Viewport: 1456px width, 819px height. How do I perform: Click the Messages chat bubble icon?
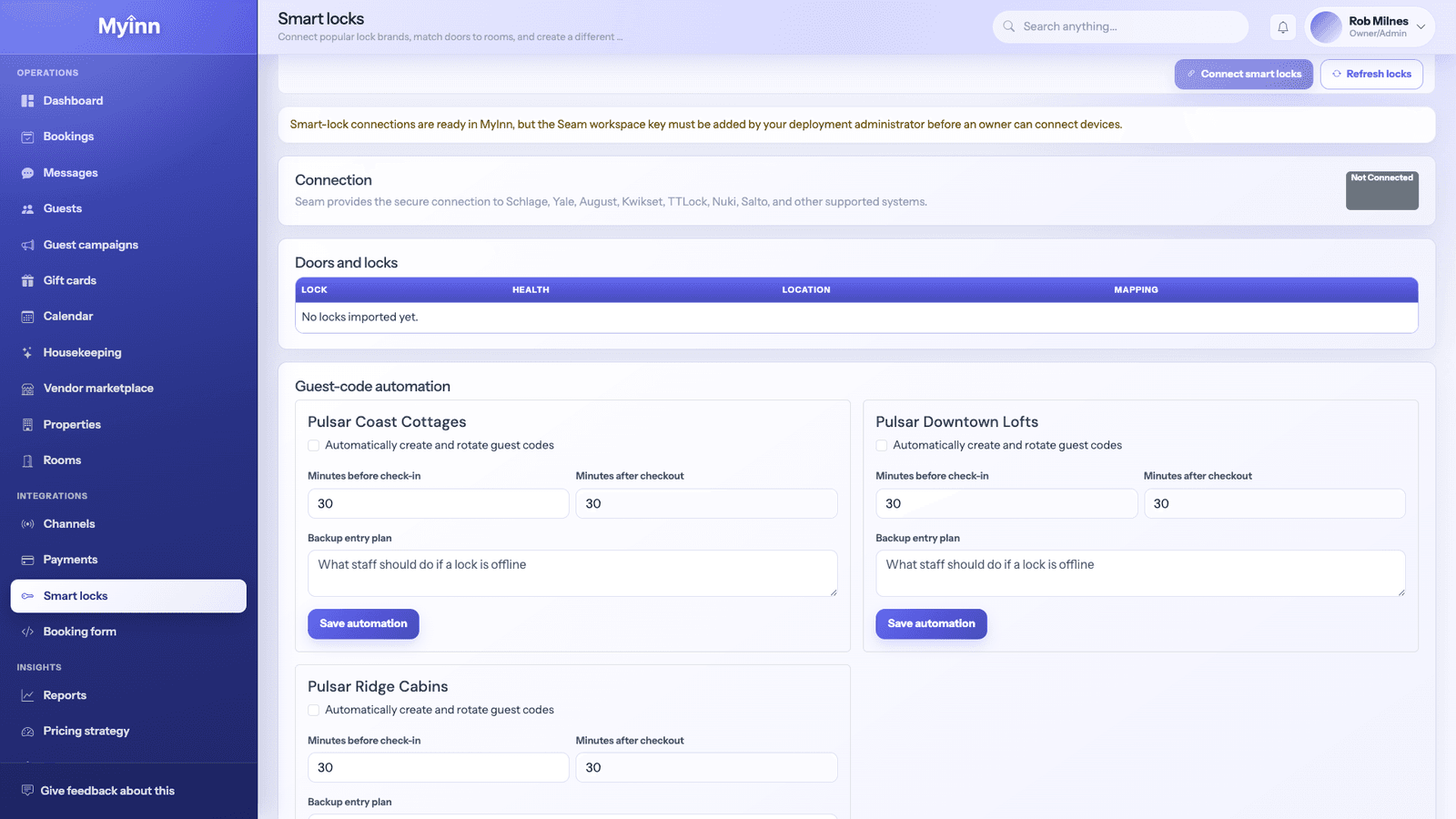pos(27,173)
